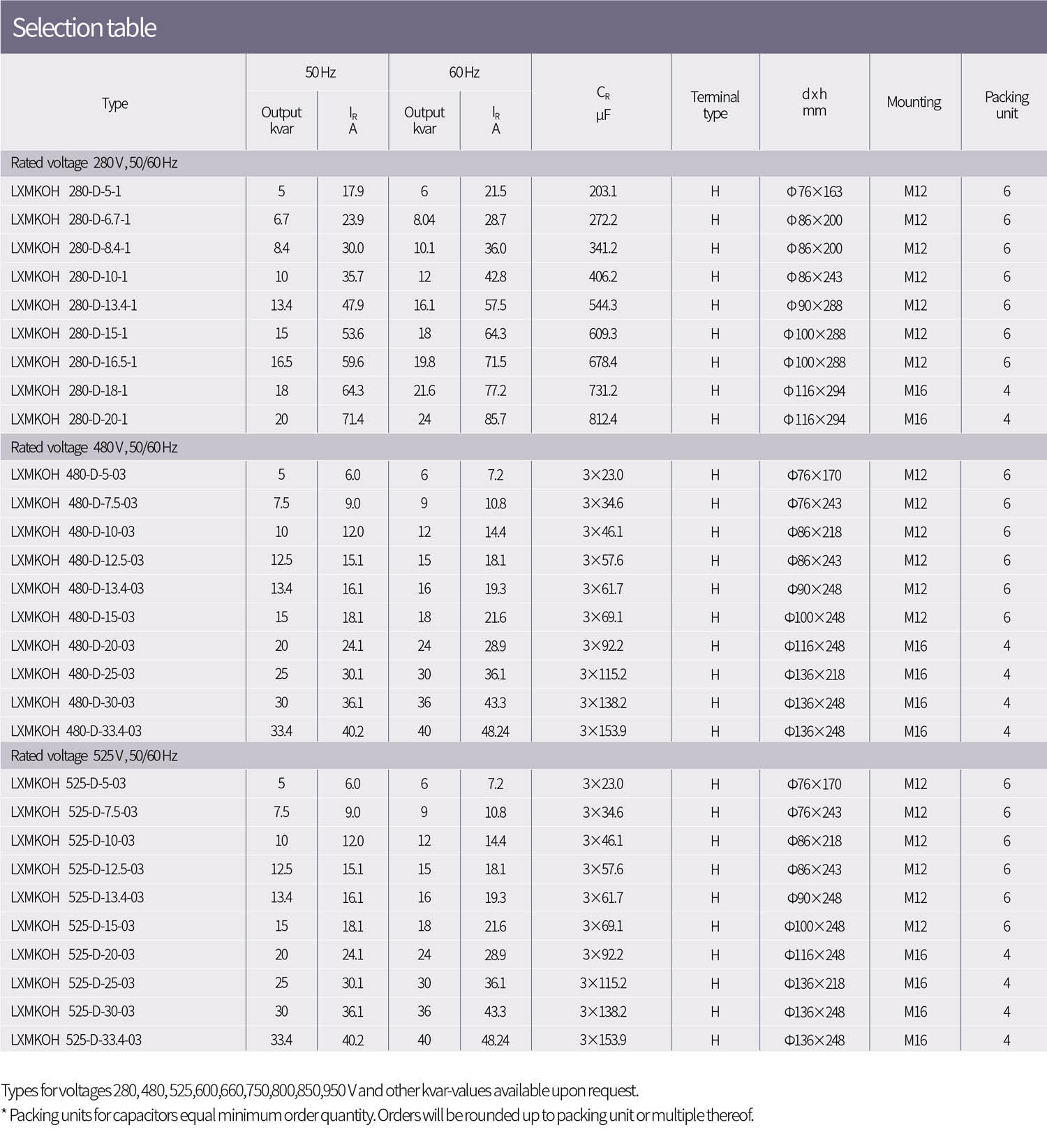Screen dimensions: 1047x1148
Task: Click the "50 Hz" column group header
Action: 320,73
